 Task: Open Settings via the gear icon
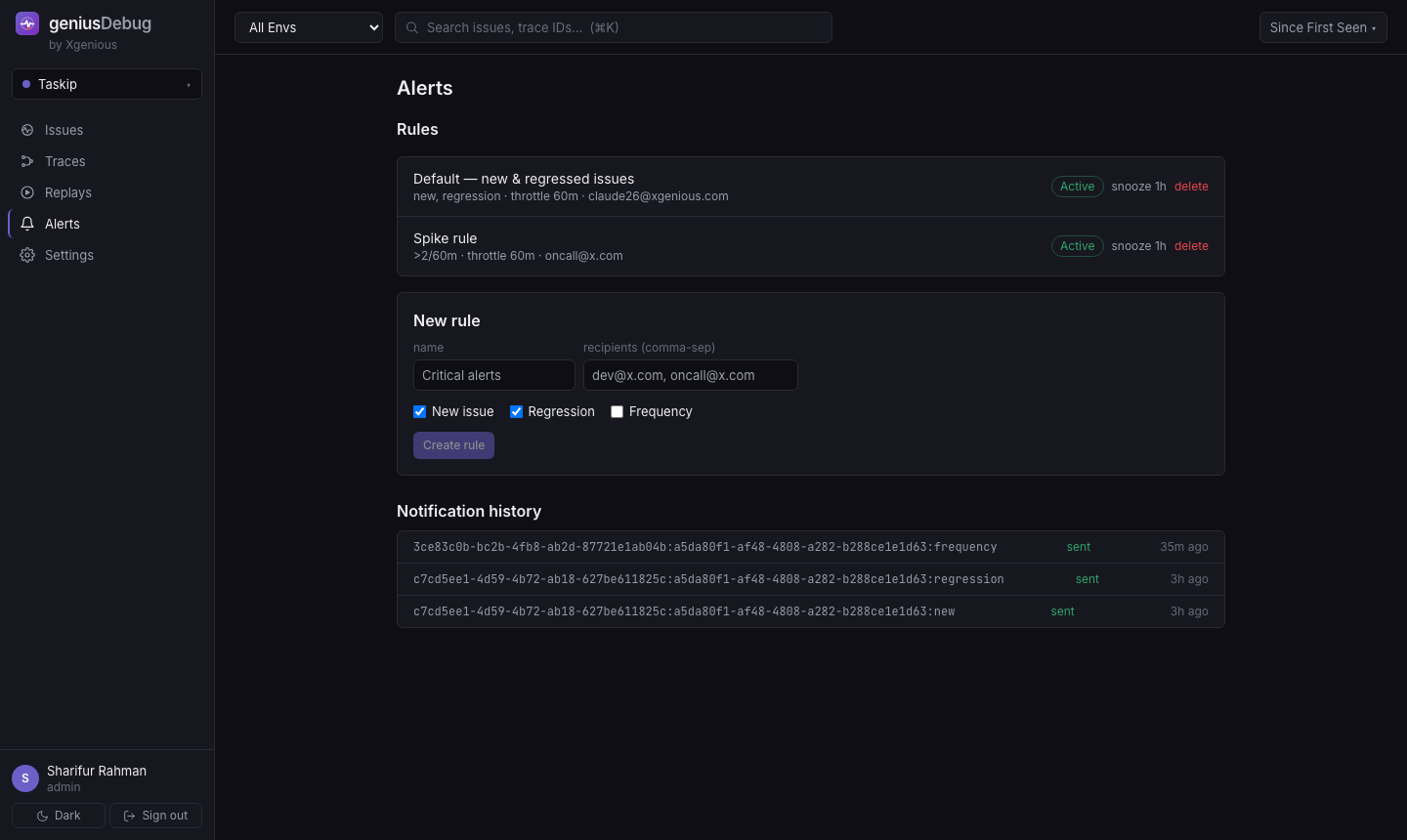[x=27, y=255]
